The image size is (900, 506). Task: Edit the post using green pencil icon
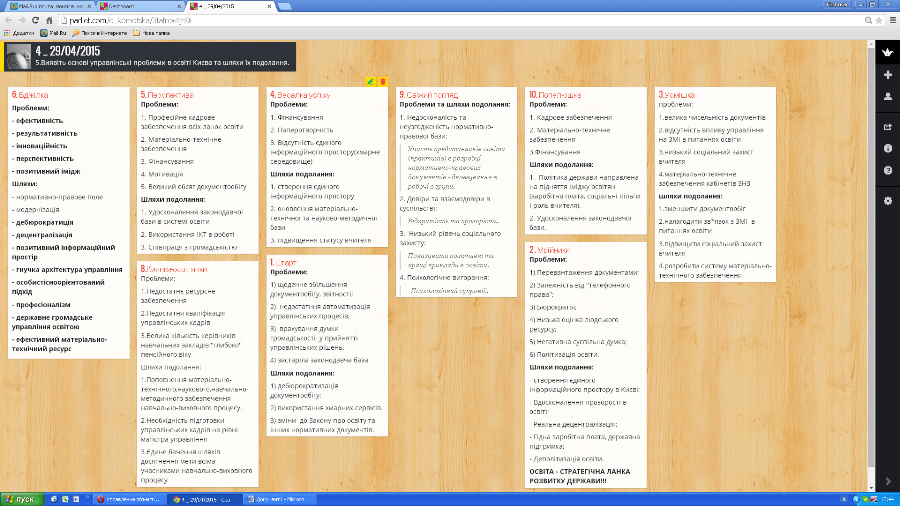point(370,81)
